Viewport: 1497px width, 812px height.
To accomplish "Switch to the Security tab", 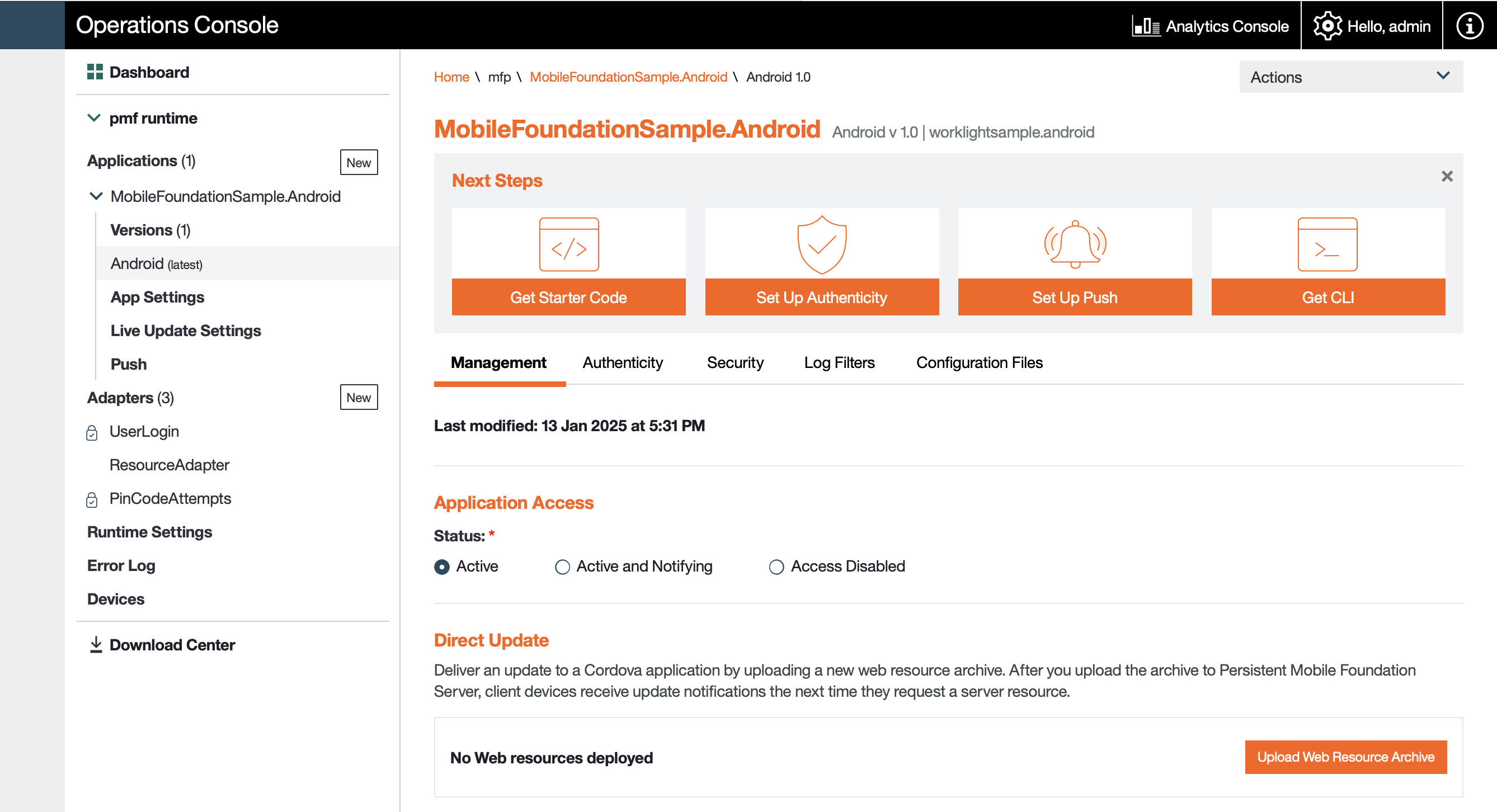I will click(x=734, y=362).
